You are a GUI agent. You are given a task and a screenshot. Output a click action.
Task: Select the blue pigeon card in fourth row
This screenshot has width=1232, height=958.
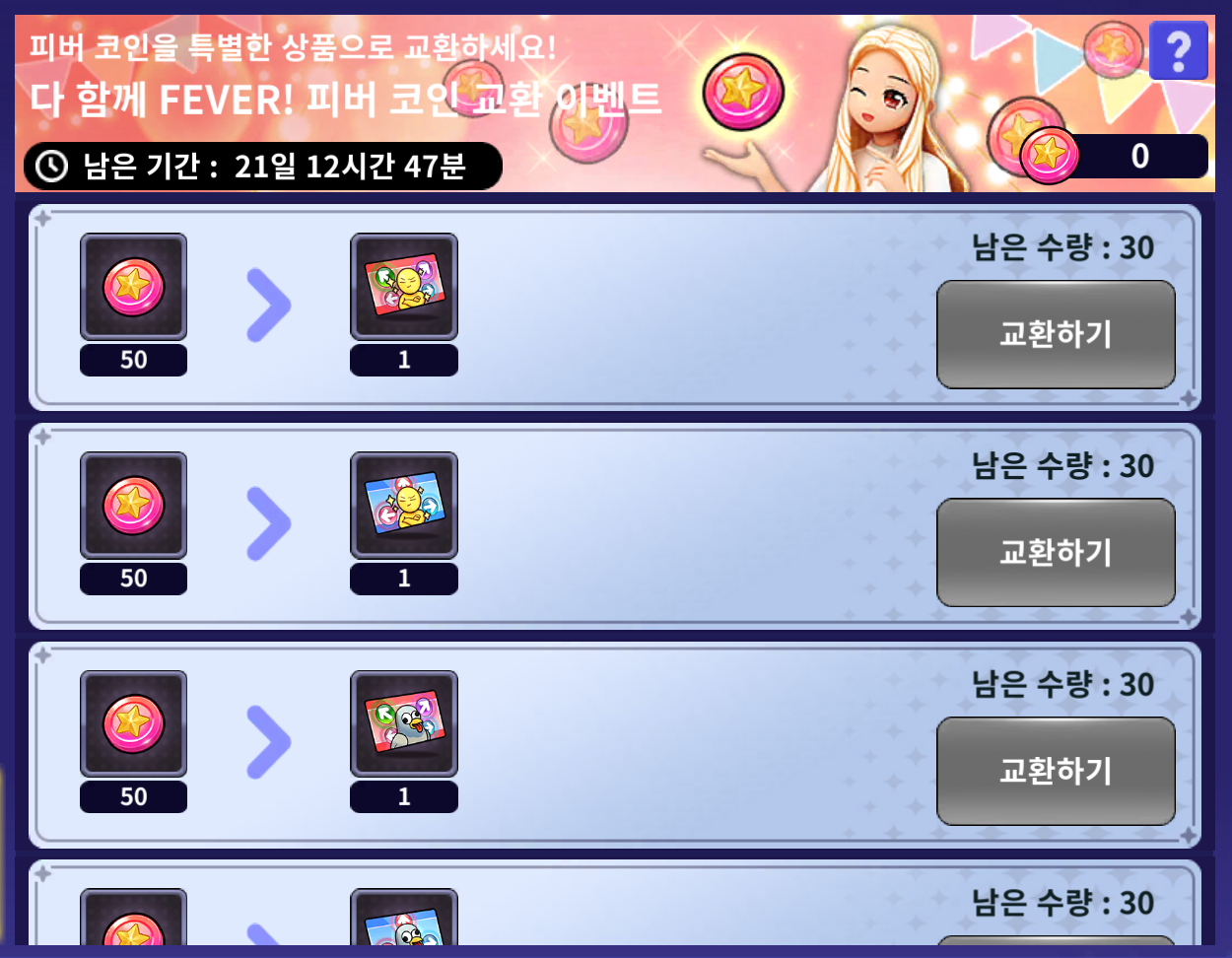[x=404, y=919]
